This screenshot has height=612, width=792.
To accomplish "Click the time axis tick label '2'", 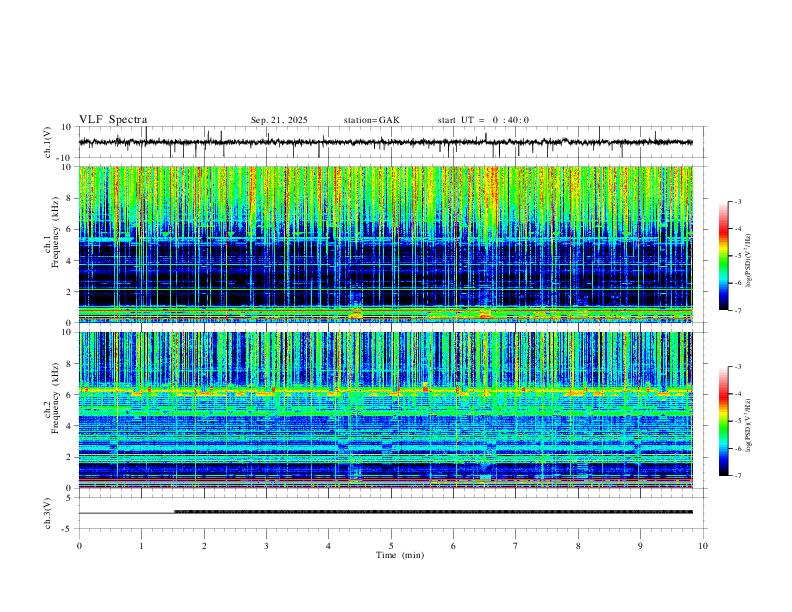I will click(x=204, y=546).
